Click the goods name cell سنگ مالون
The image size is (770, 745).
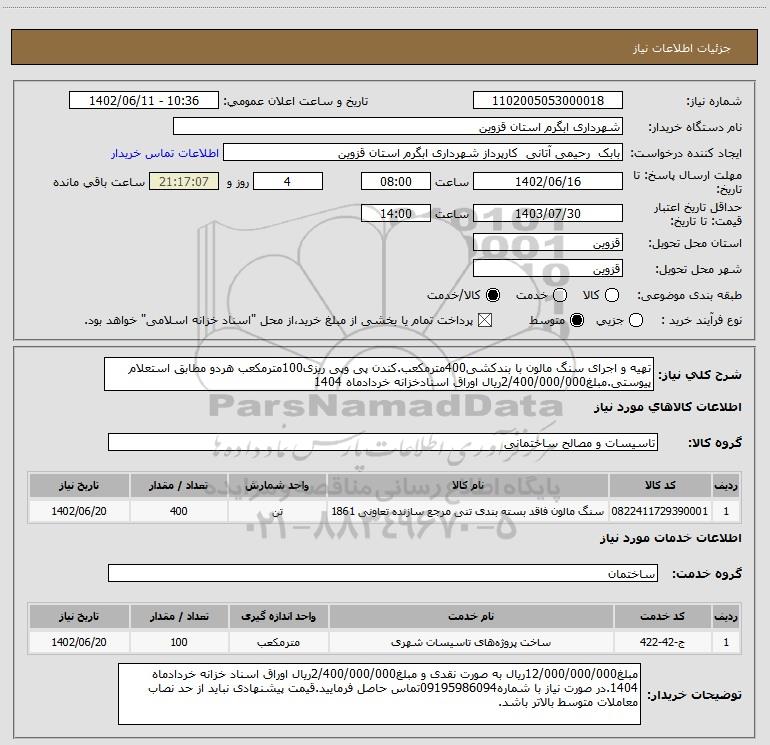[468, 511]
